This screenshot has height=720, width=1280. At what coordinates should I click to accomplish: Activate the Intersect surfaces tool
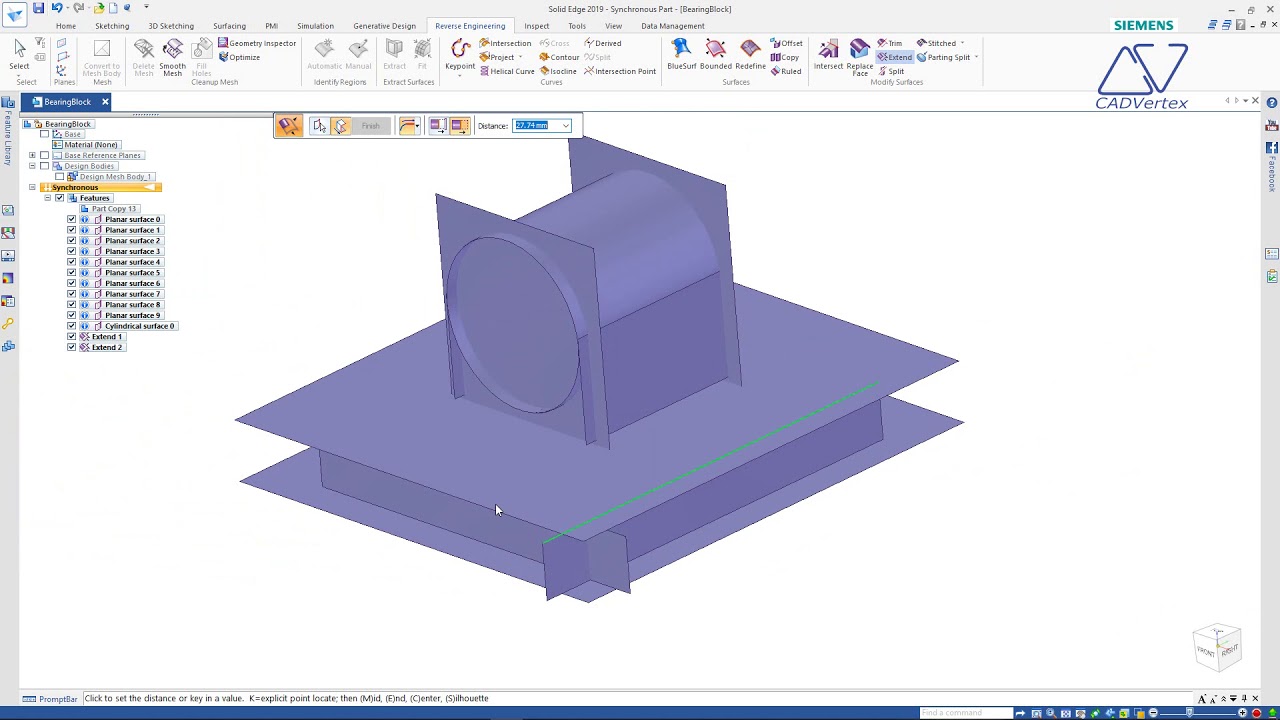point(828,55)
